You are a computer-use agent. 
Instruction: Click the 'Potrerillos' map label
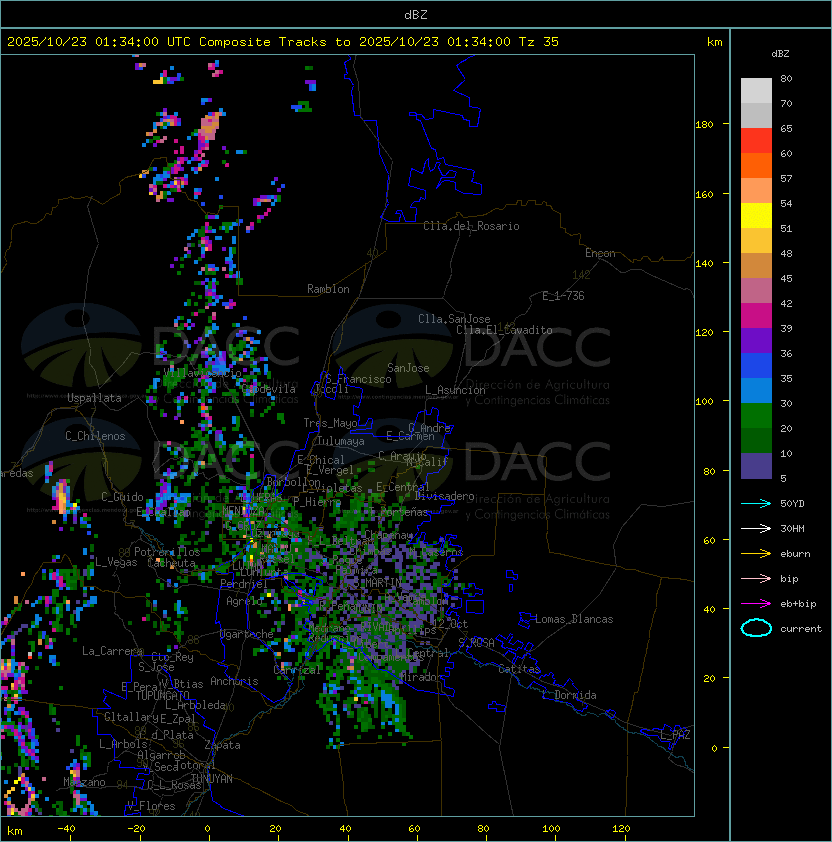167,551
